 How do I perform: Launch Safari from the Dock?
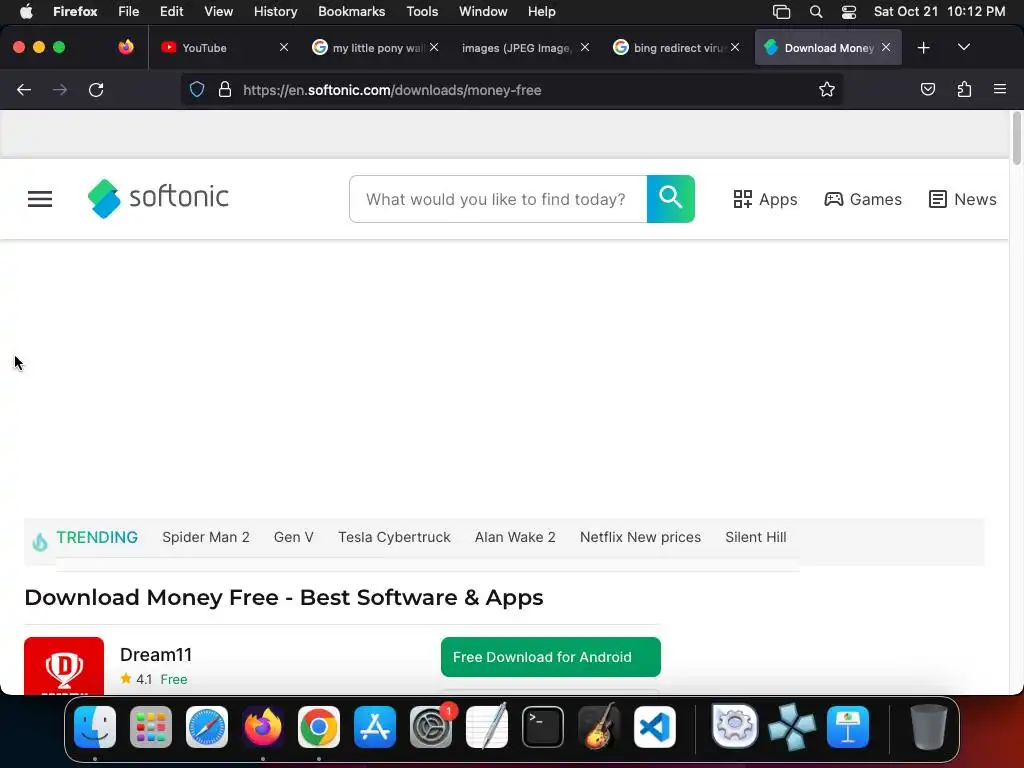(207, 727)
